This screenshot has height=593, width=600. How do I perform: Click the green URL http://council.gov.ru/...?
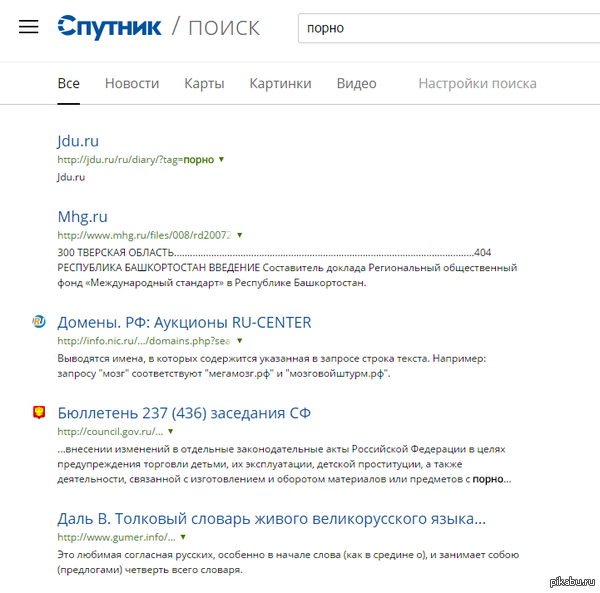110,432
